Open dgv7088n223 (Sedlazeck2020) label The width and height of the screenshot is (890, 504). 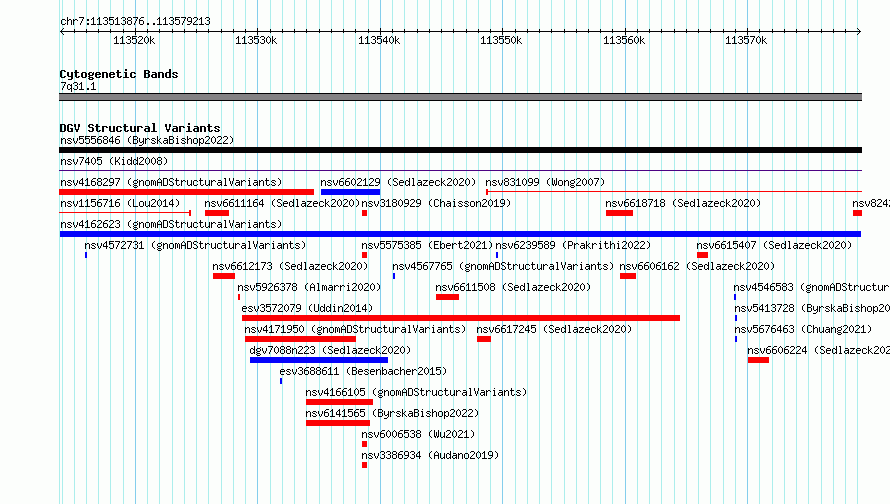(x=330, y=350)
